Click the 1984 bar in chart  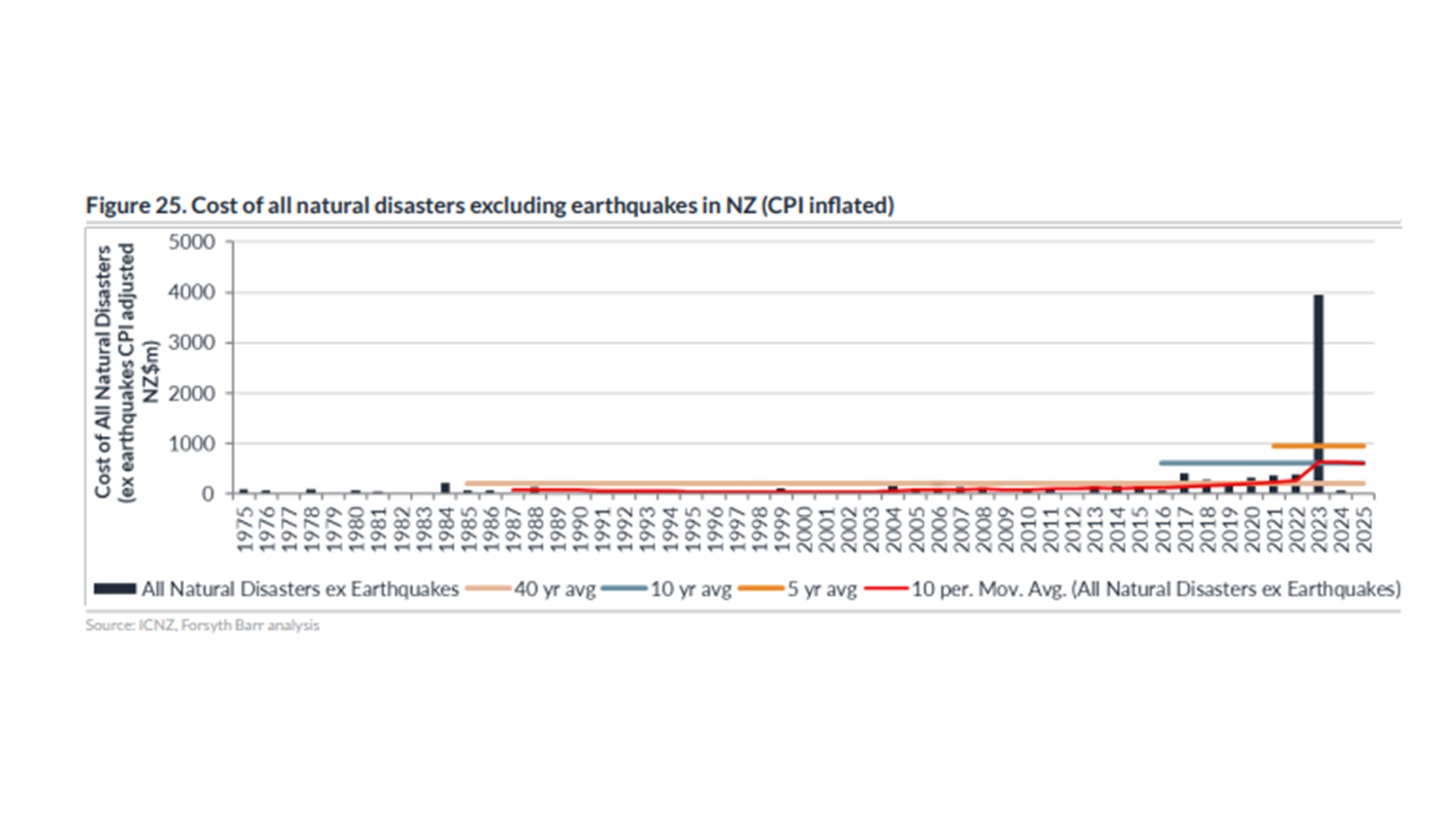[445, 488]
